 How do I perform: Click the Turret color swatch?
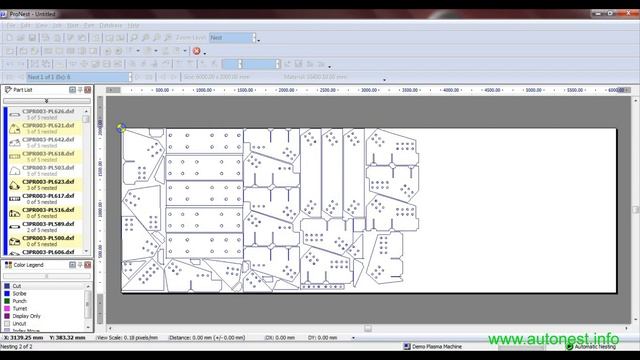click(7, 309)
